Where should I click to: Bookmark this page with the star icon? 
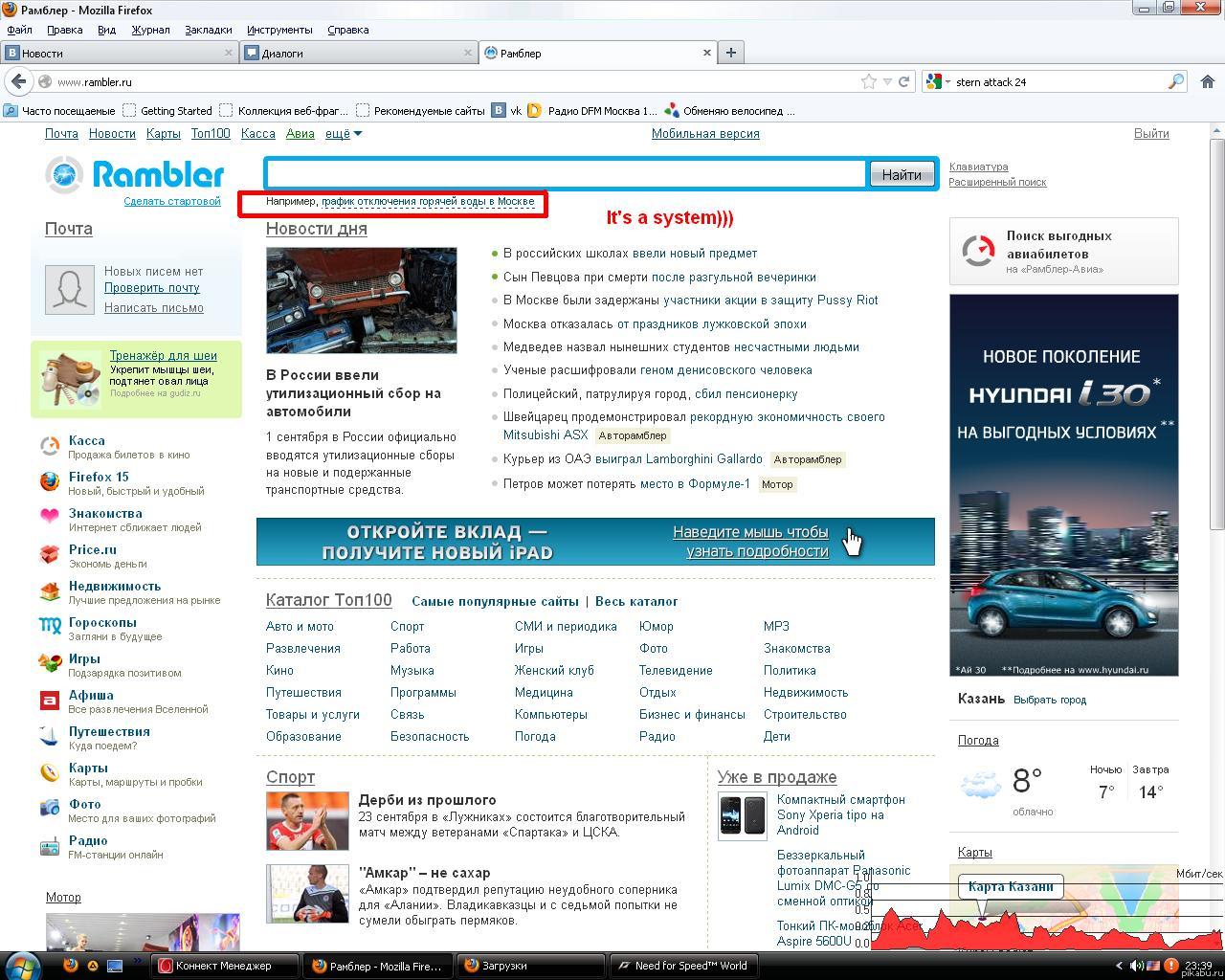click(869, 82)
